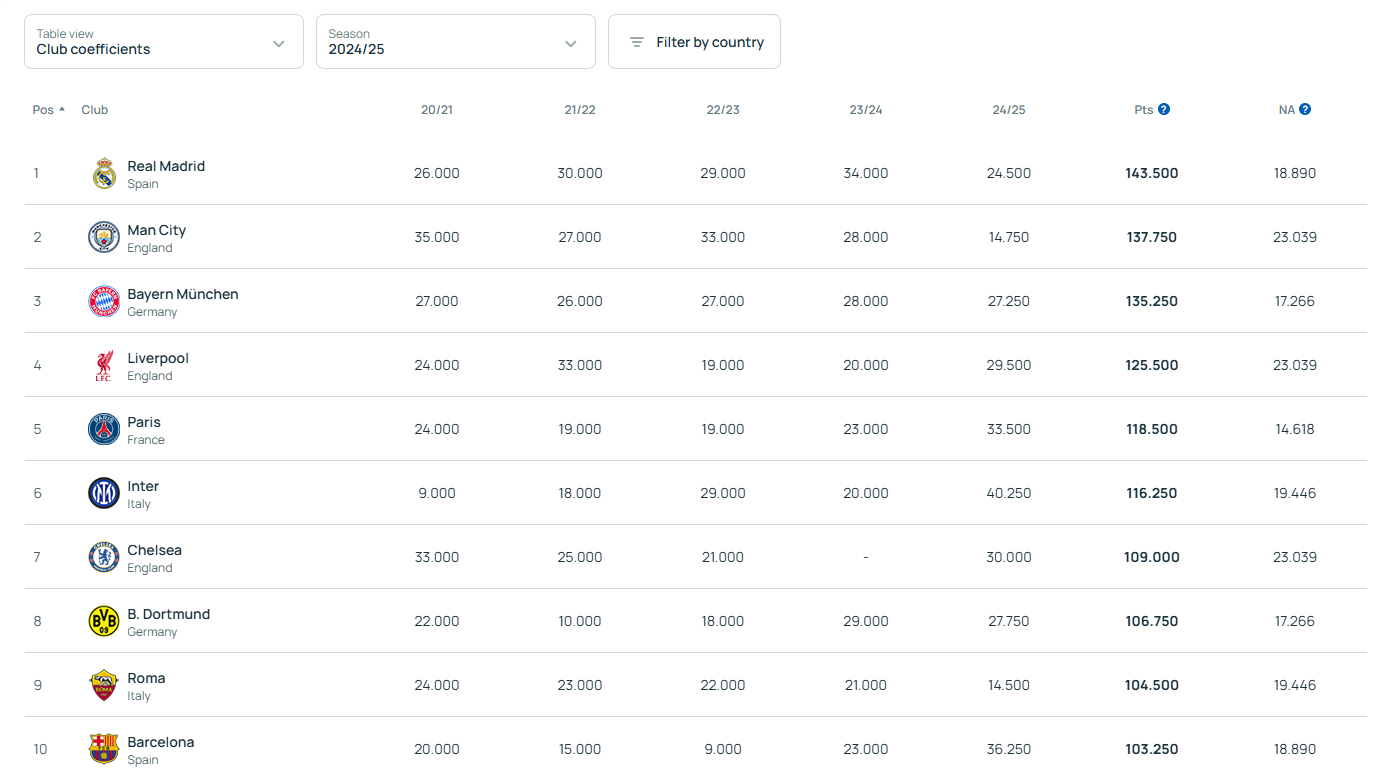
Task: Click Real Madrid total 143.500
Action: (1152, 173)
